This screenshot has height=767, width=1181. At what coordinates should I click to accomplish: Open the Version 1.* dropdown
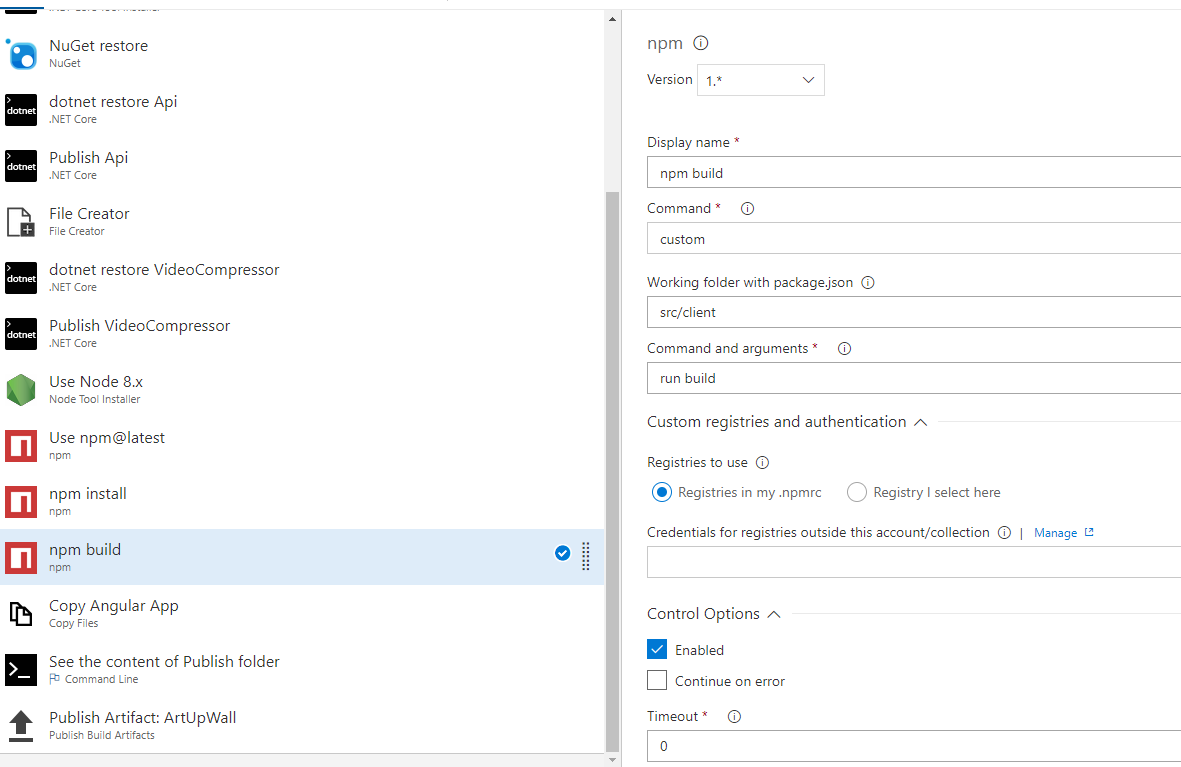tap(761, 80)
